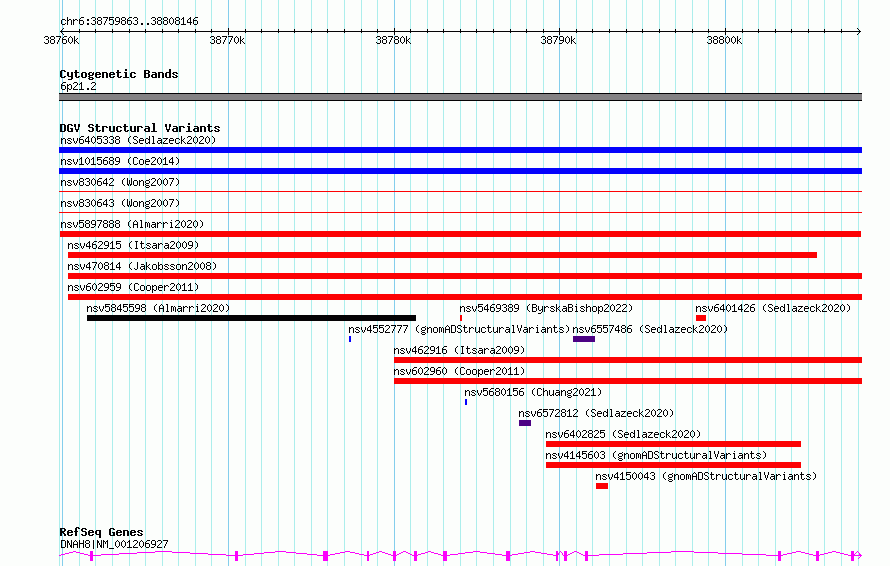The image size is (890, 566).
Task: Click the RefSeq Genes track heading
Action: [x=101, y=533]
